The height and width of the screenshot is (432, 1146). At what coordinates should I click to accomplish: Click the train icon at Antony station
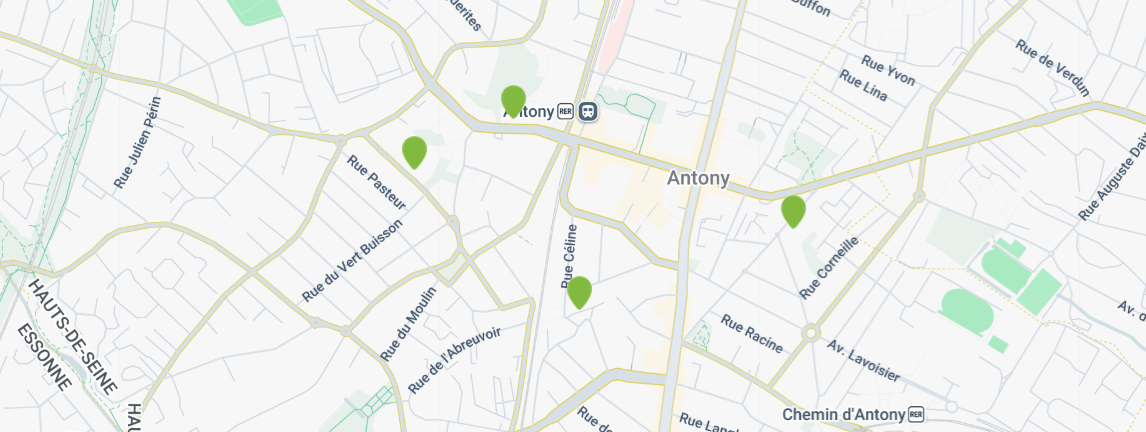588,112
